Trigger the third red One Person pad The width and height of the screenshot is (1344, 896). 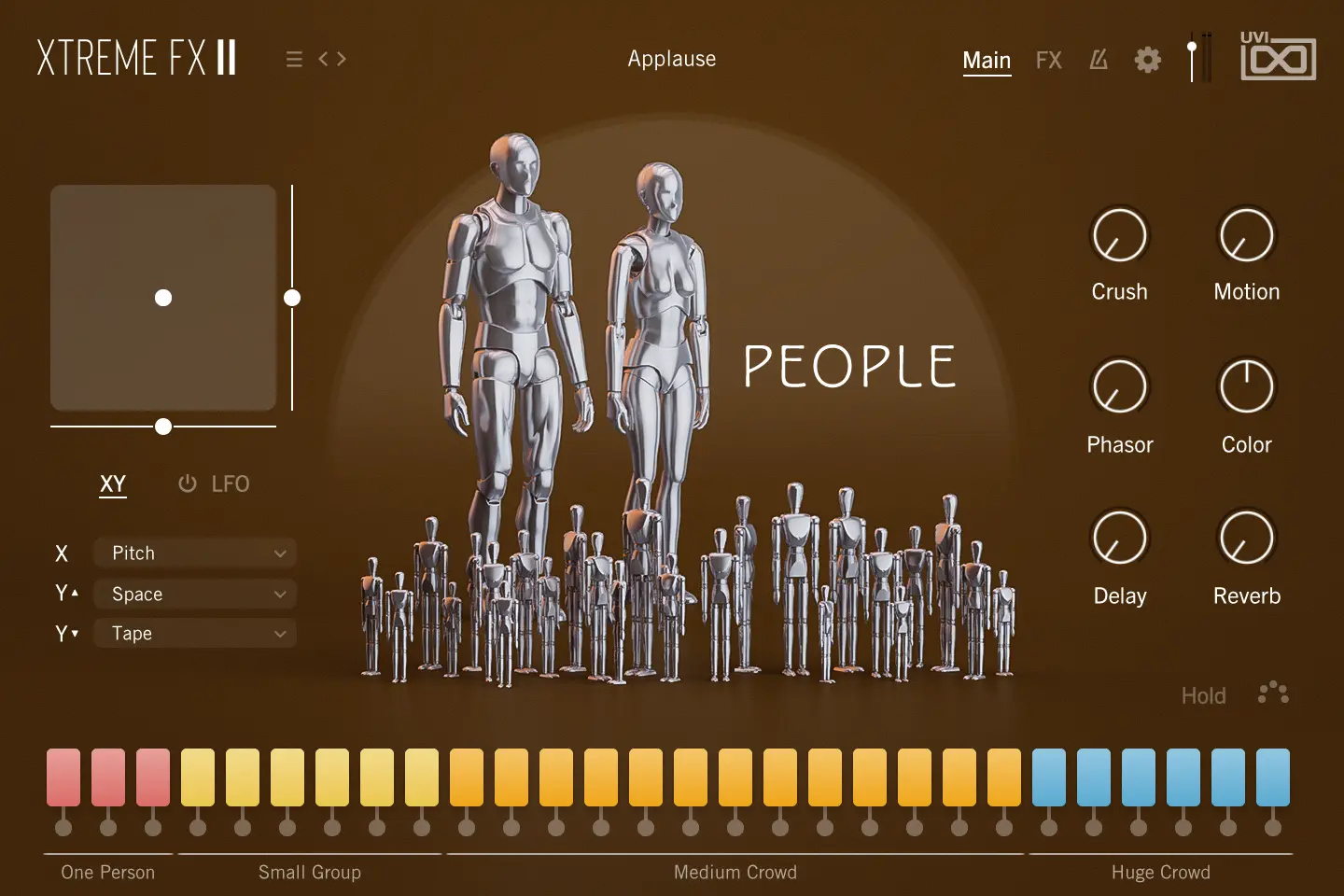coord(153,777)
